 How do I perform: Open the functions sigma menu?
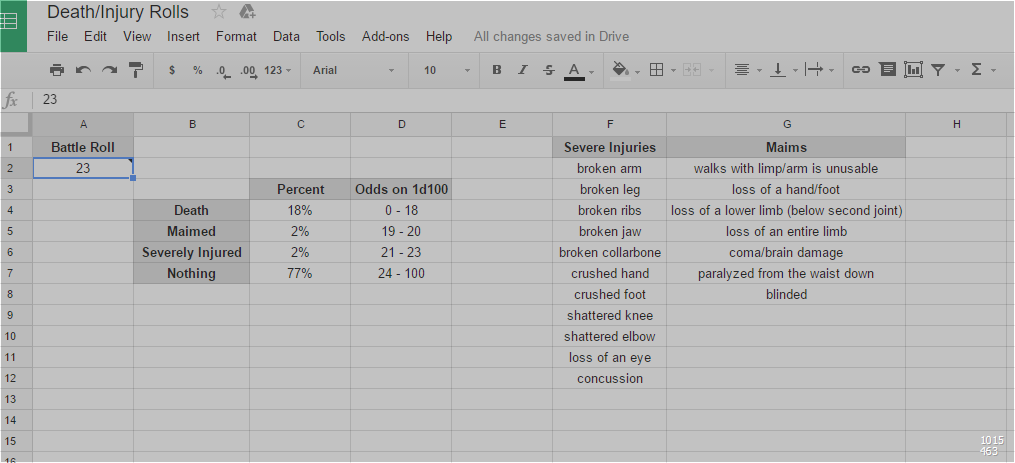(976, 70)
